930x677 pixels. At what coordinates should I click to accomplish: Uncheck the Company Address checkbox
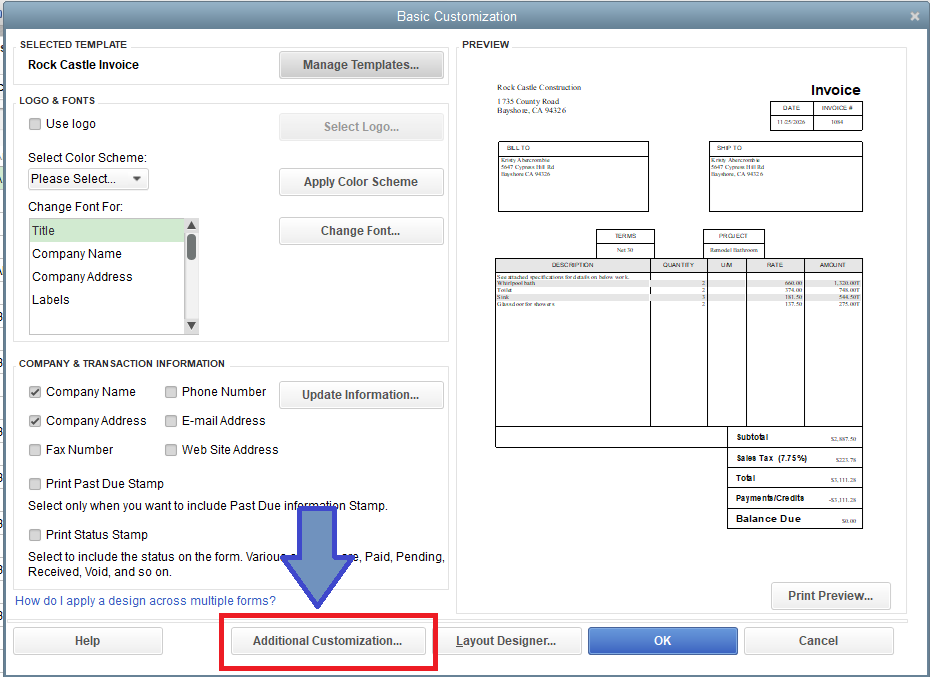(x=35, y=421)
